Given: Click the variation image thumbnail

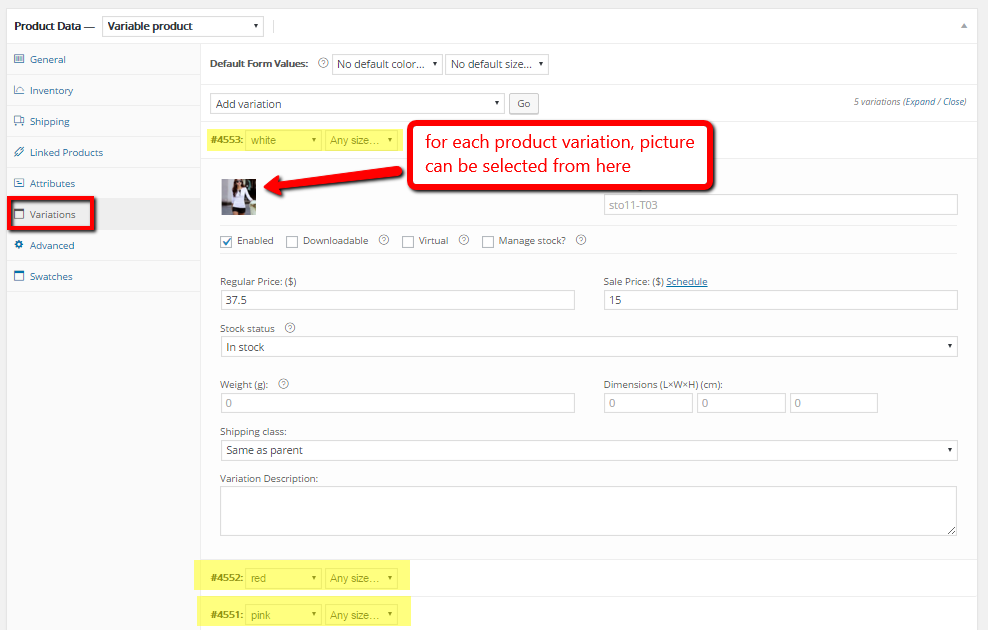Looking at the screenshot, I should click(239, 197).
